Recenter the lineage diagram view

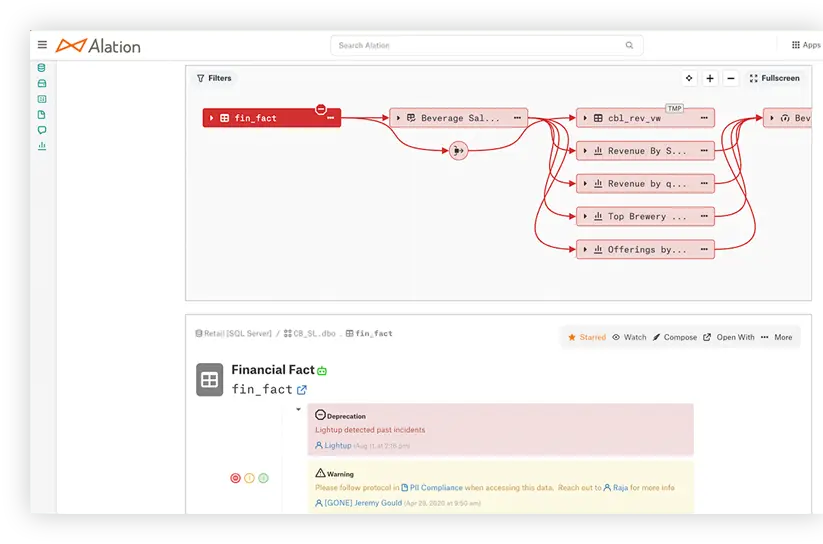[x=689, y=78]
